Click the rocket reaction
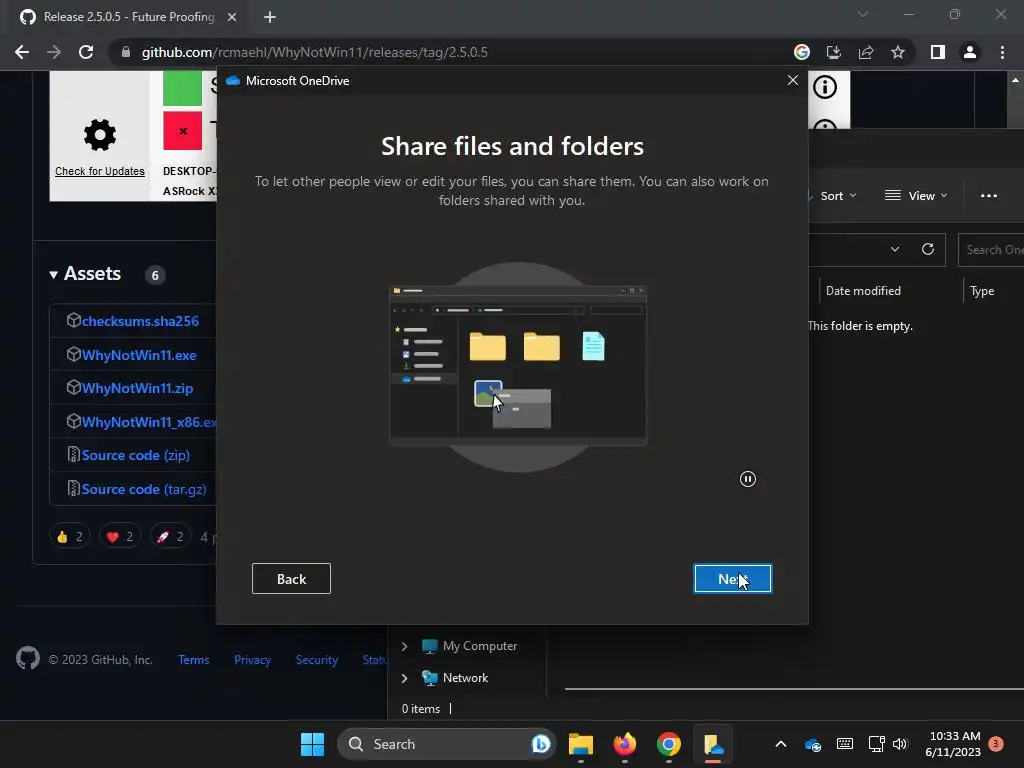This screenshot has height=768, width=1024. pos(170,537)
